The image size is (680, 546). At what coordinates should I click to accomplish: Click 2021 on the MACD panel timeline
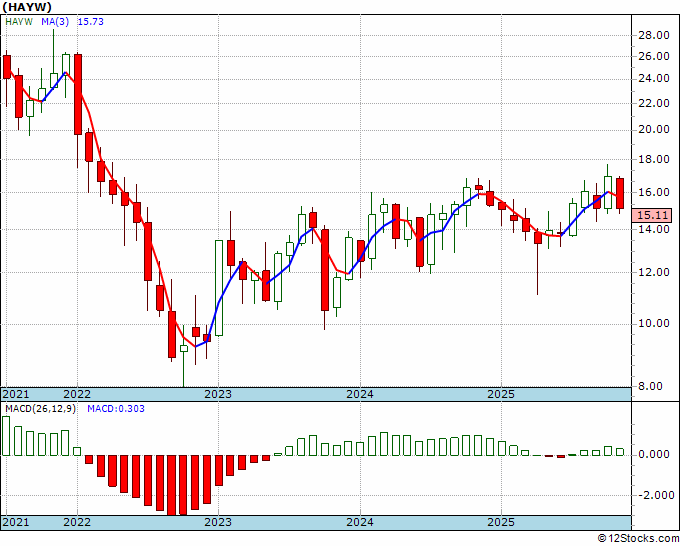16,522
